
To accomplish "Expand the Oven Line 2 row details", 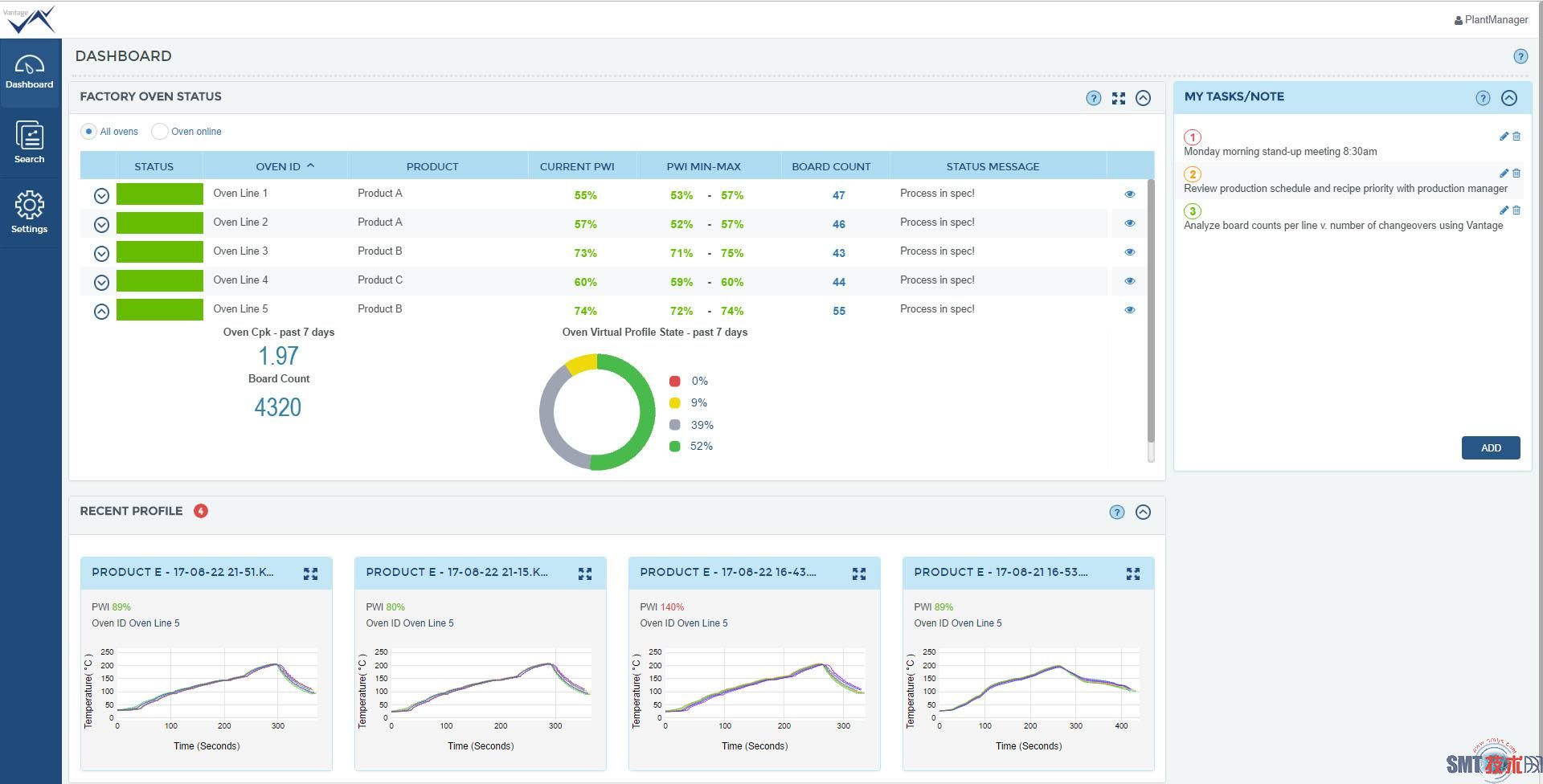I will [x=101, y=225].
